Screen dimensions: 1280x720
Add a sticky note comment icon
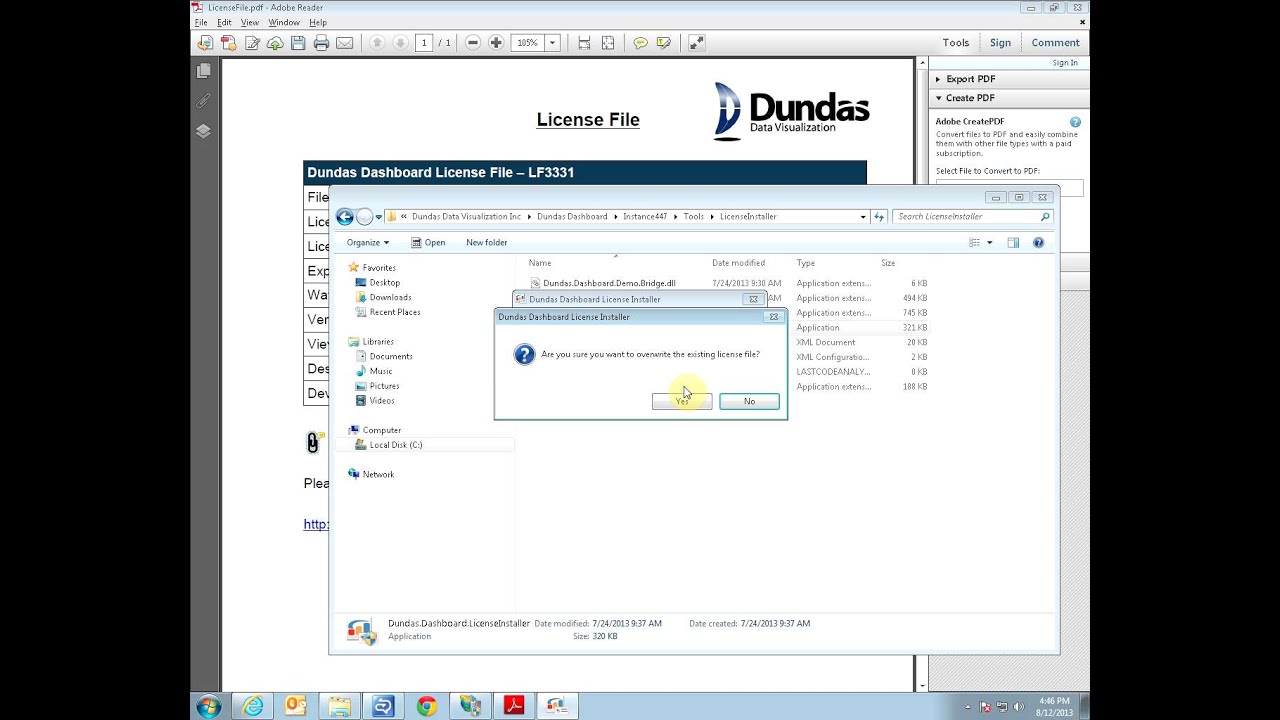(x=640, y=43)
